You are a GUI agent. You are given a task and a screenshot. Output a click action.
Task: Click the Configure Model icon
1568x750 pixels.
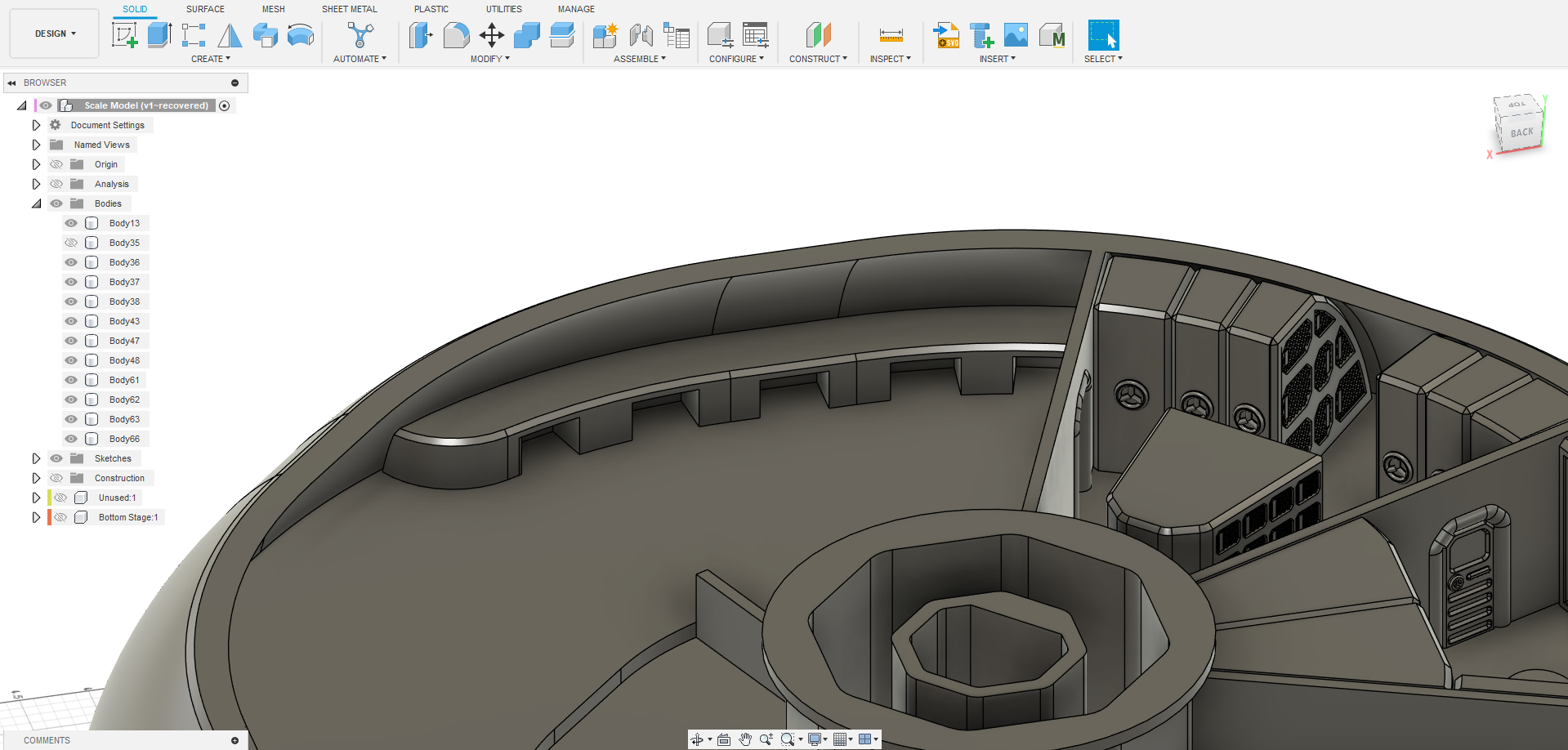pos(720,35)
